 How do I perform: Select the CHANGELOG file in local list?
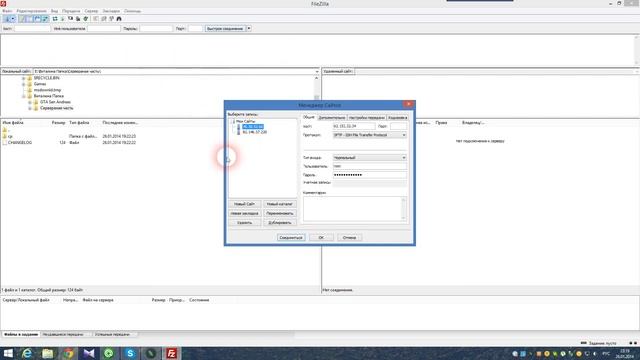[20, 143]
